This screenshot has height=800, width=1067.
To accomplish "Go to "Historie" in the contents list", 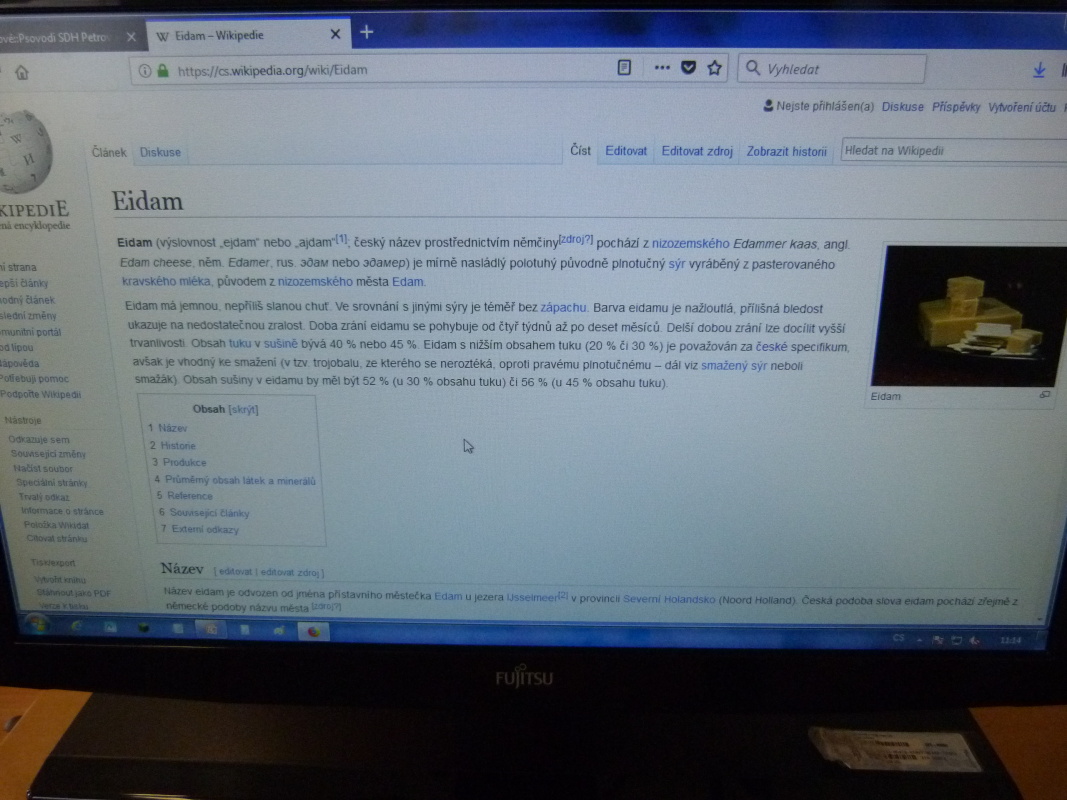I will pyautogui.click(x=178, y=445).
